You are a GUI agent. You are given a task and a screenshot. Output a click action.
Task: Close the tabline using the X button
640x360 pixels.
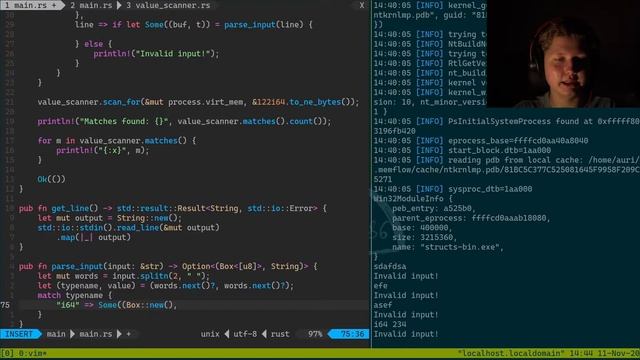coord(362,5)
